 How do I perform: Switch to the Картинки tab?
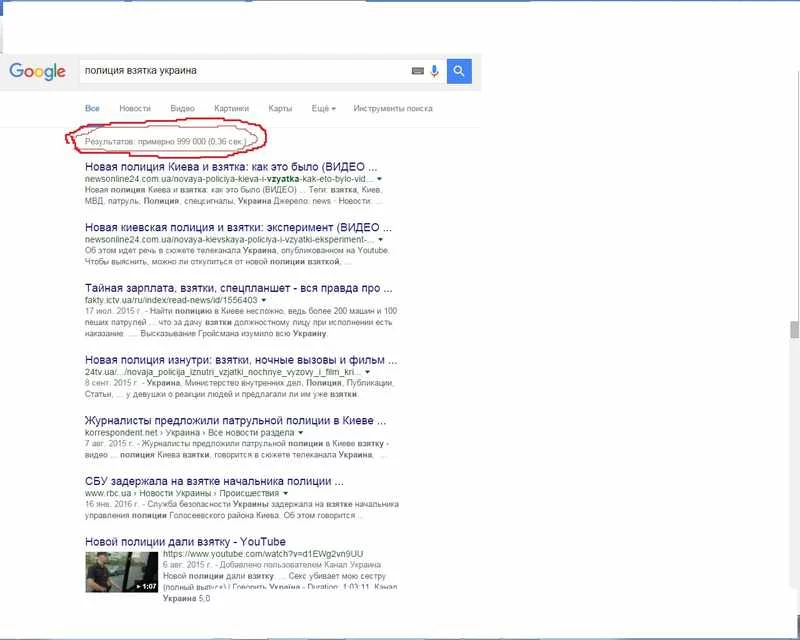click(231, 108)
